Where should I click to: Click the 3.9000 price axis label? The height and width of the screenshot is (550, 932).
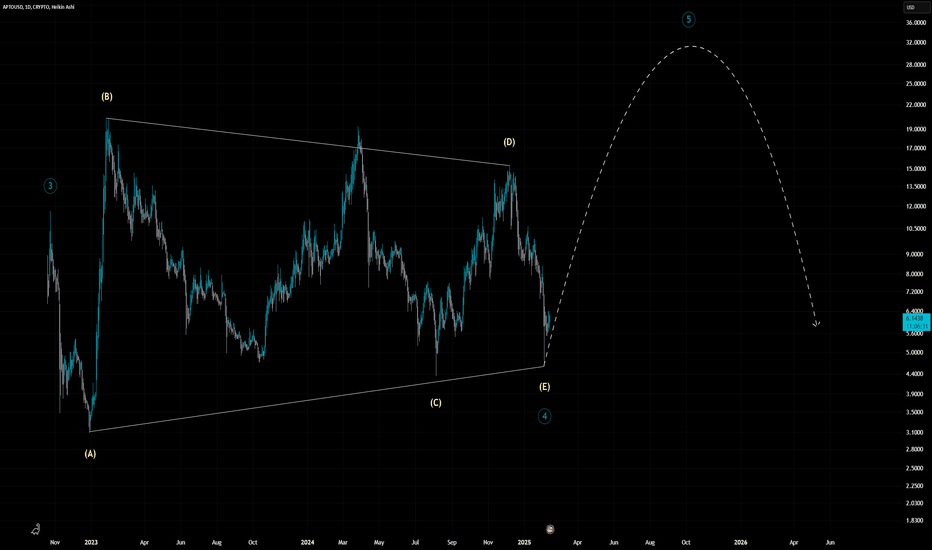(x=916, y=394)
